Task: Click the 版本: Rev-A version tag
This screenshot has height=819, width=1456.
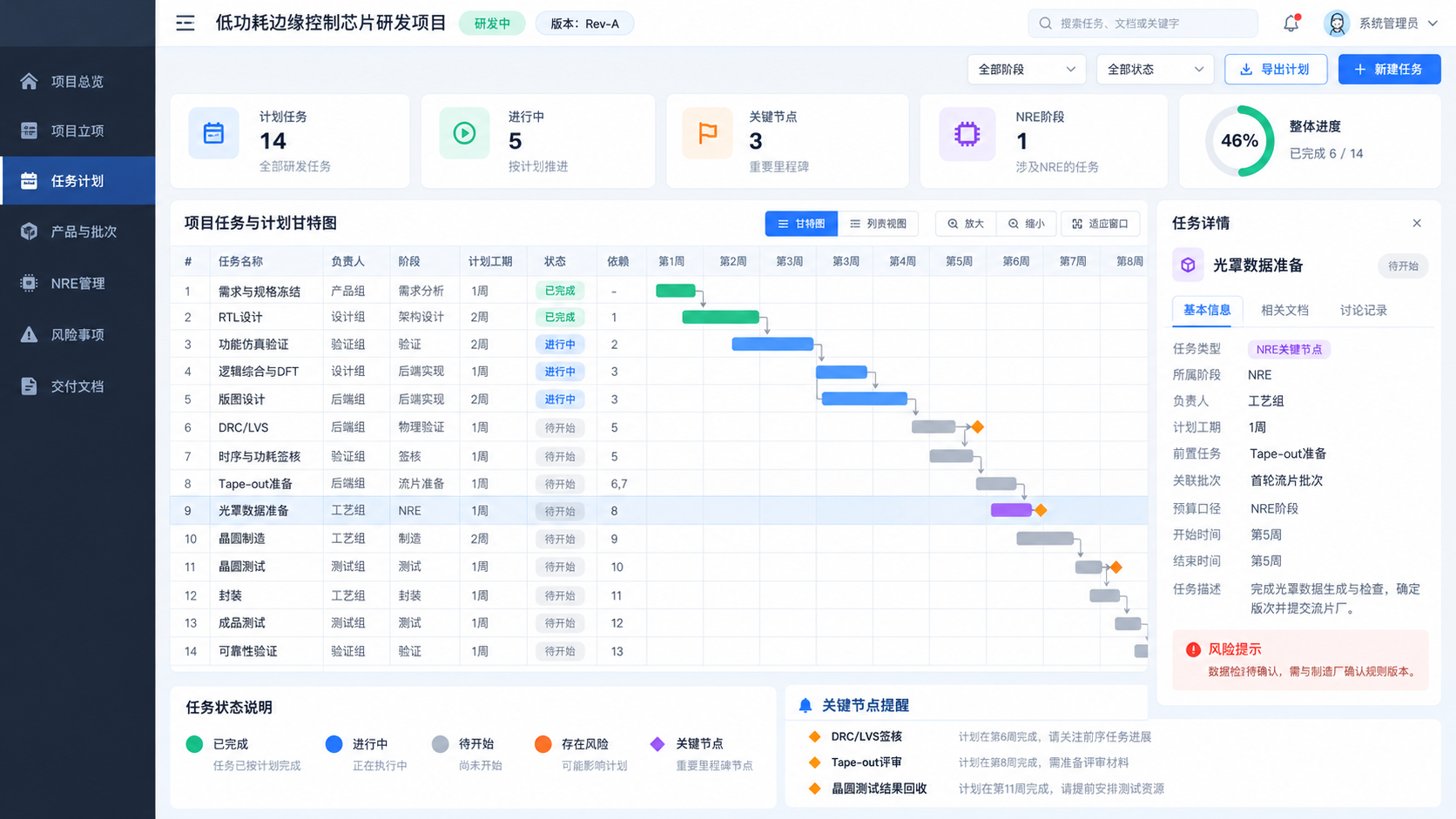Action: point(584,23)
